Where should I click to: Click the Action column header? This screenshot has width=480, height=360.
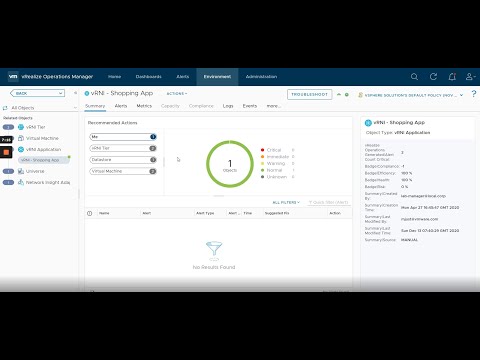[335, 213]
